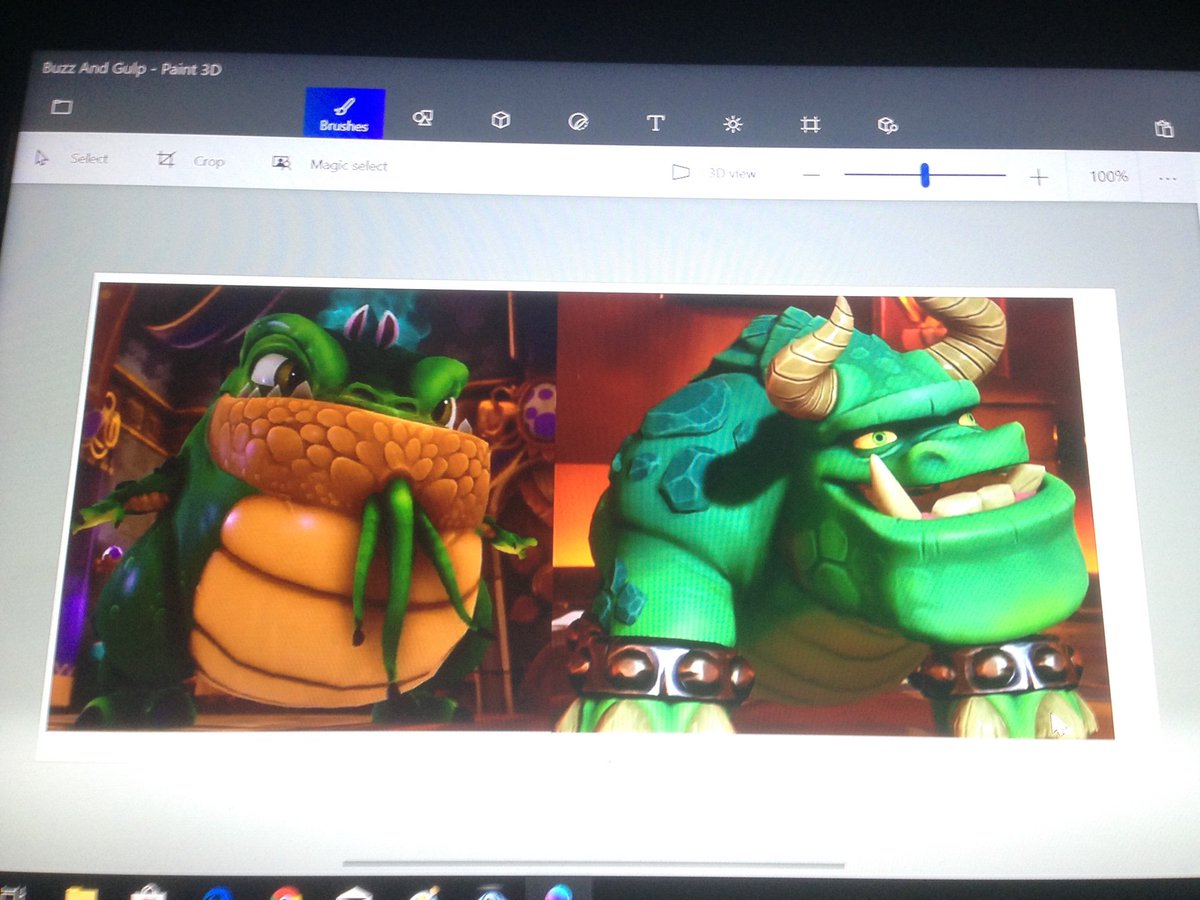Open the 3D shapes cube tool
Screen dimensions: 1200x900
click(x=501, y=120)
